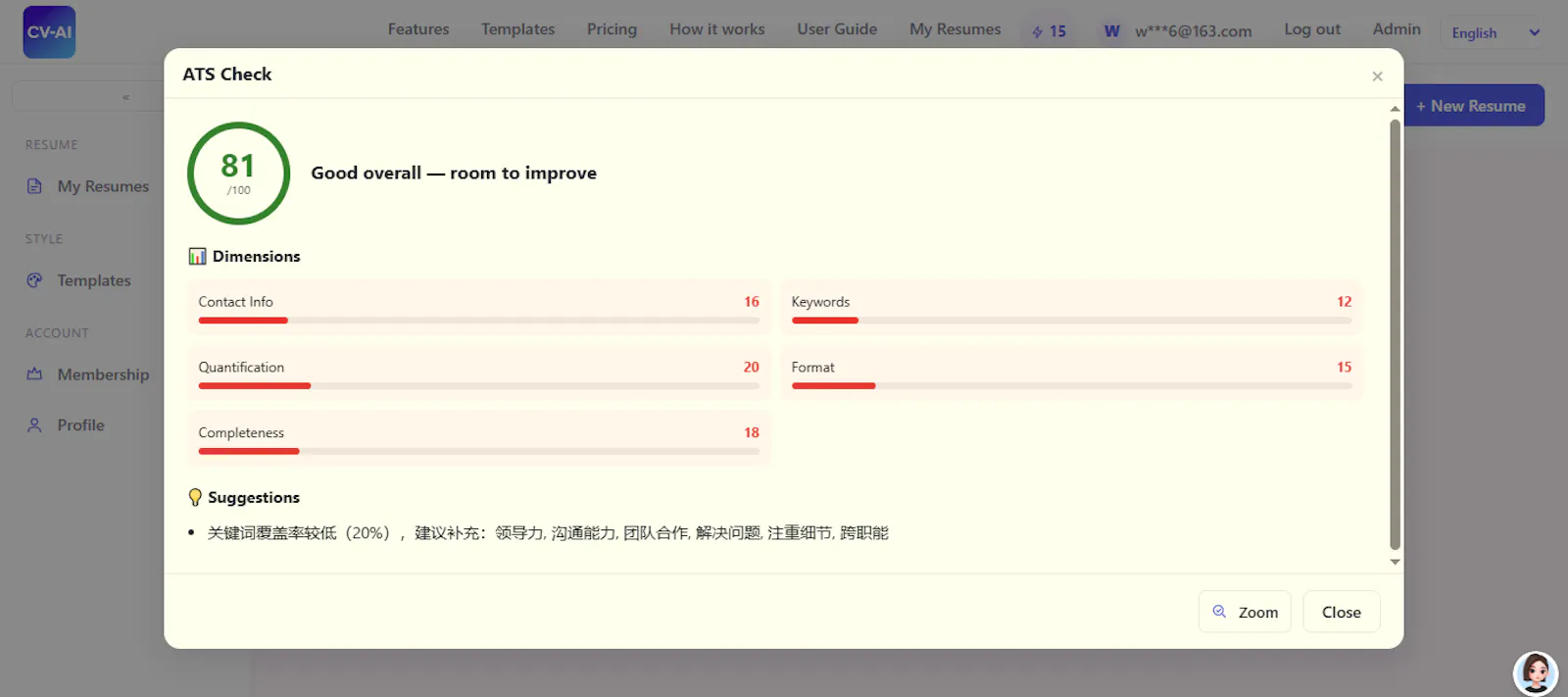Click the Close button in dialog footer
Viewport: 1568px width, 697px height.
pyautogui.click(x=1341, y=612)
